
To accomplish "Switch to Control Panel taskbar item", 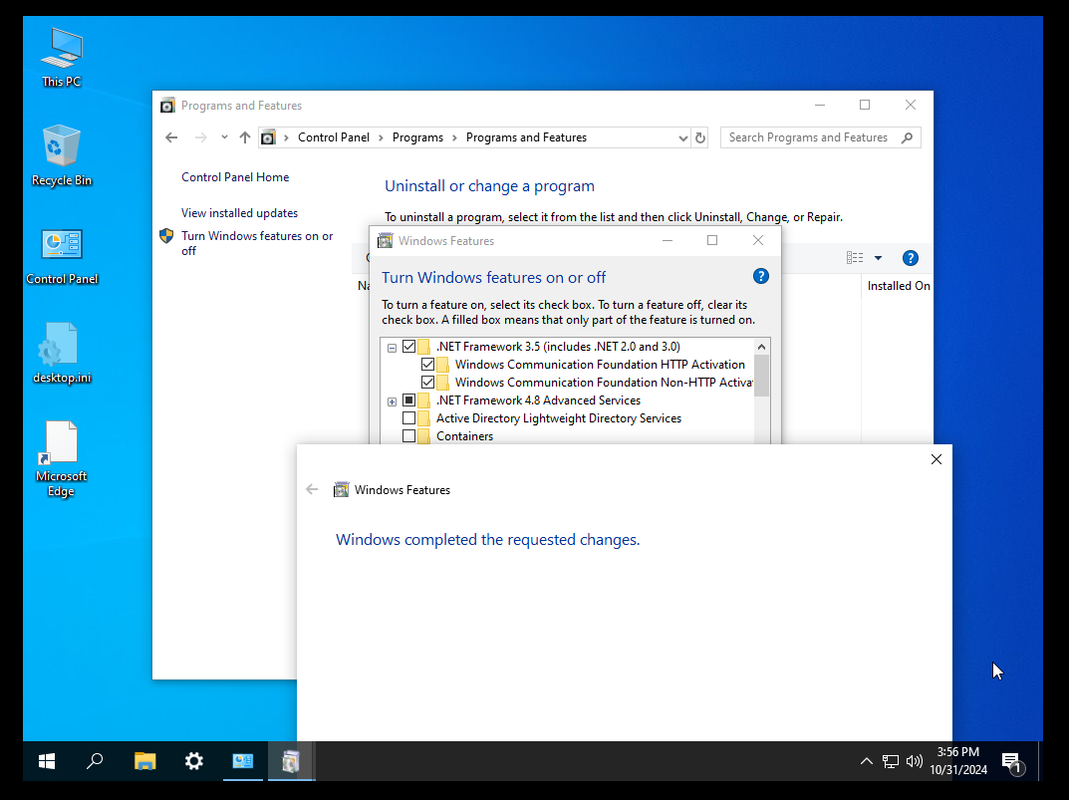I will [243, 761].
